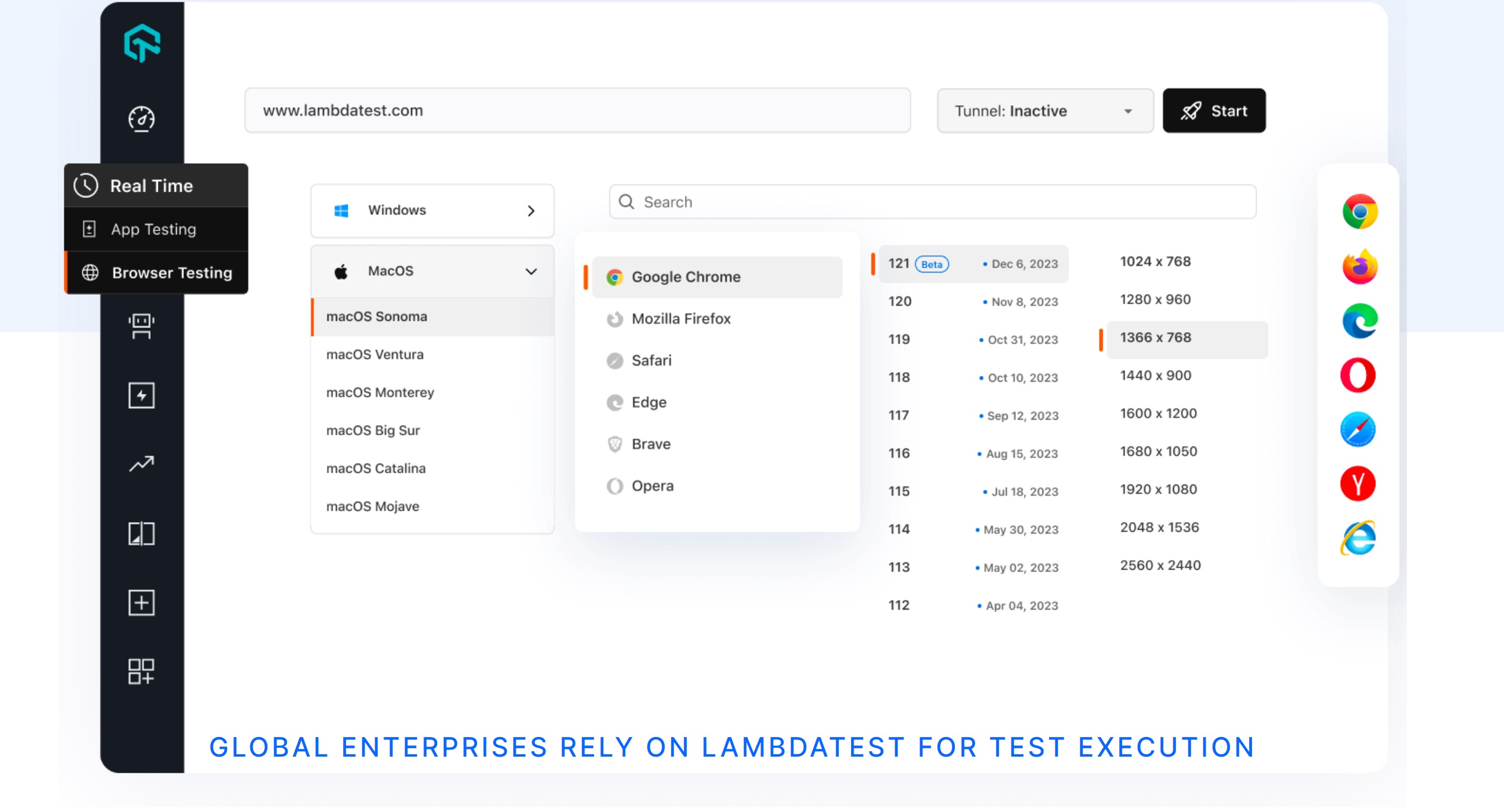Image resolution: width=1504 pixels, height=812 pixels.
Task: Select Opera icon in right browser panel
Action: pyautogui.click(x=1358, y=375)
